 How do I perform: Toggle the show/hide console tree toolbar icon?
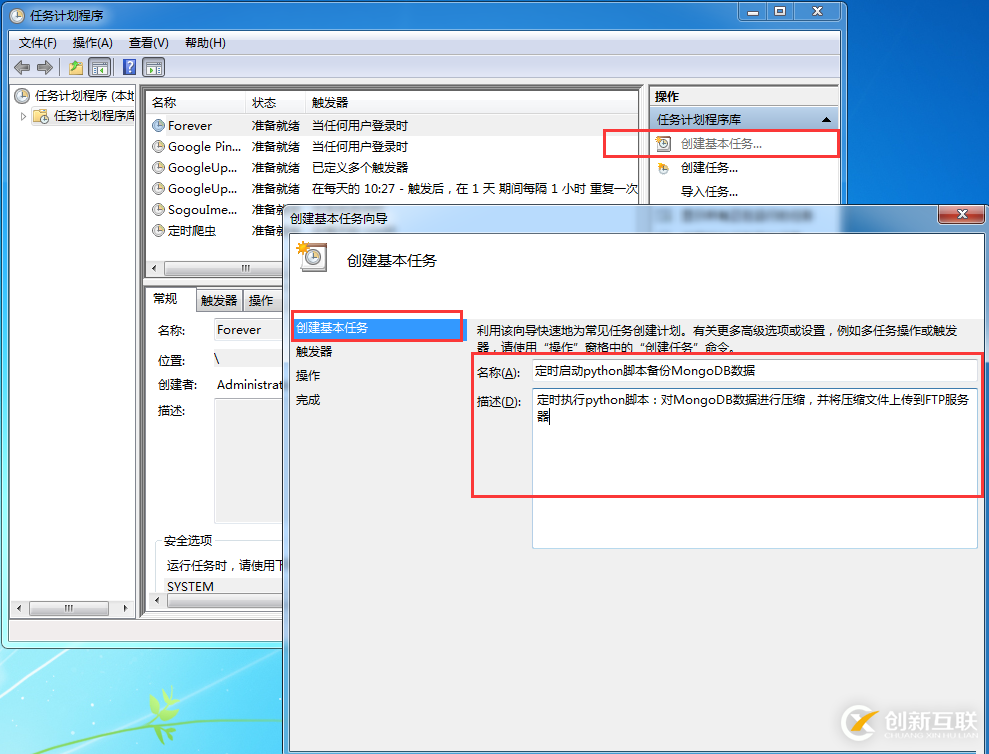coord(99,67)
